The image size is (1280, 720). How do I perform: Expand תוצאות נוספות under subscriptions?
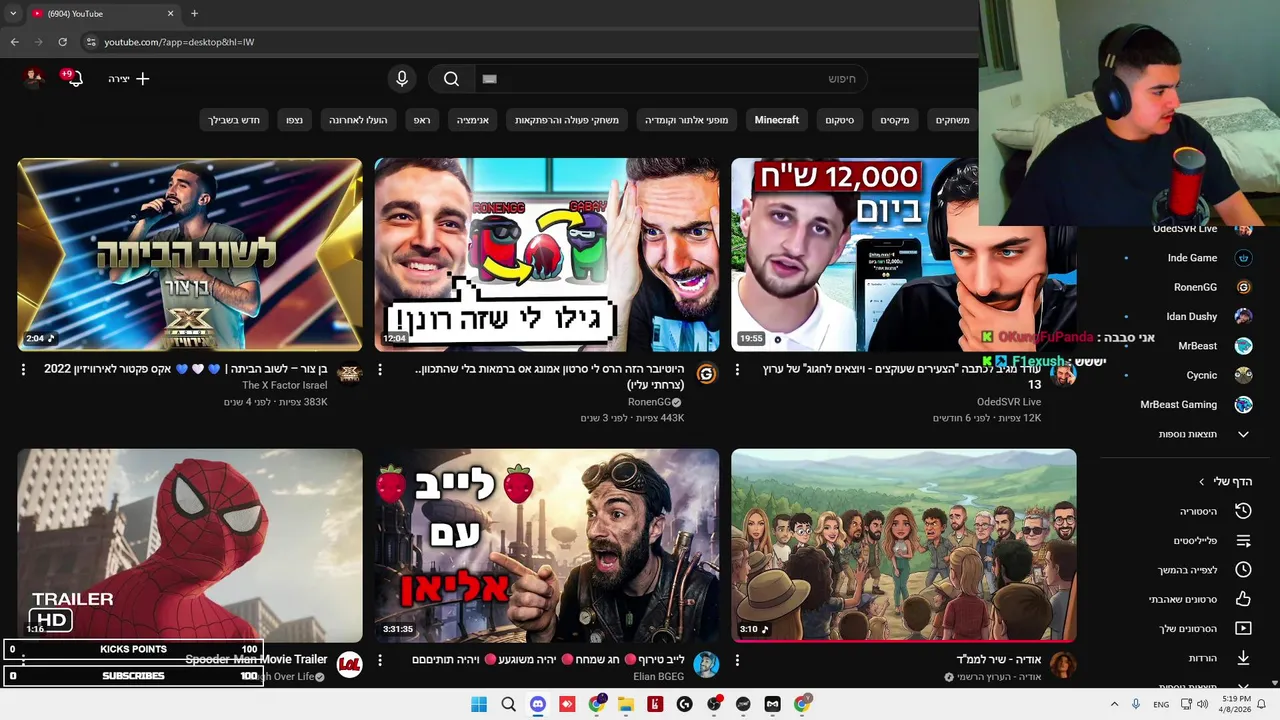[x=1204, y=434]
